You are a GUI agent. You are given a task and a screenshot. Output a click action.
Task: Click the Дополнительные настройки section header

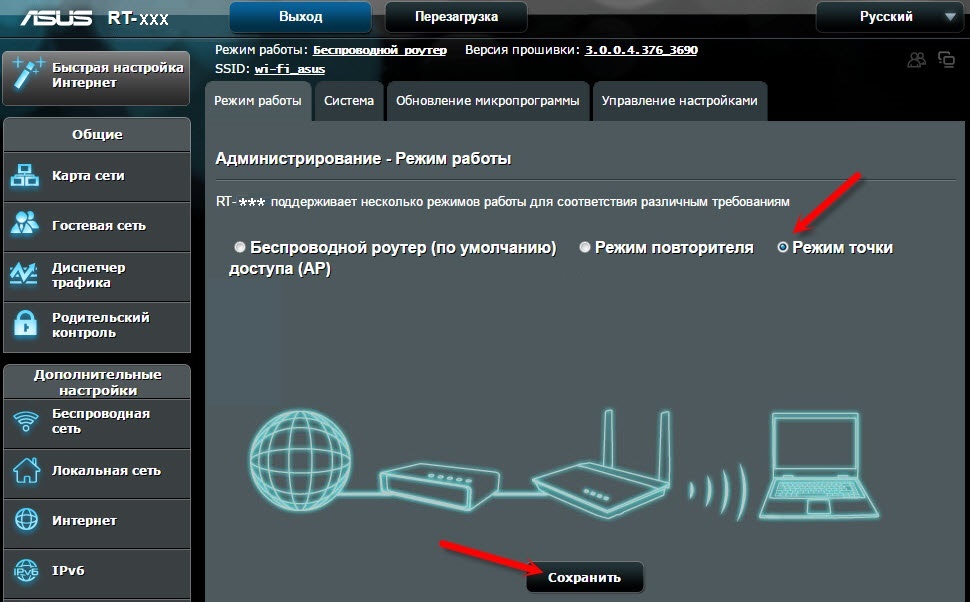[97, 382]
